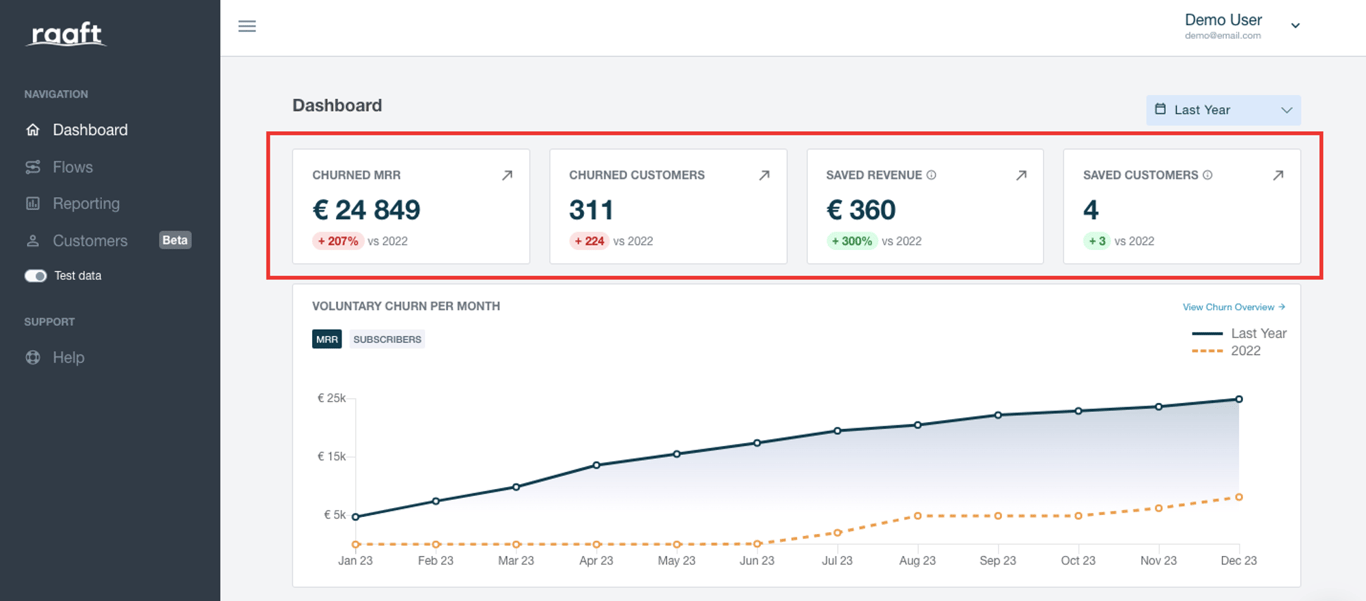Click the Voluntary Churn Per Month title
The width and height of the screenshot is (1366, 601).
[x=406, y=306]
